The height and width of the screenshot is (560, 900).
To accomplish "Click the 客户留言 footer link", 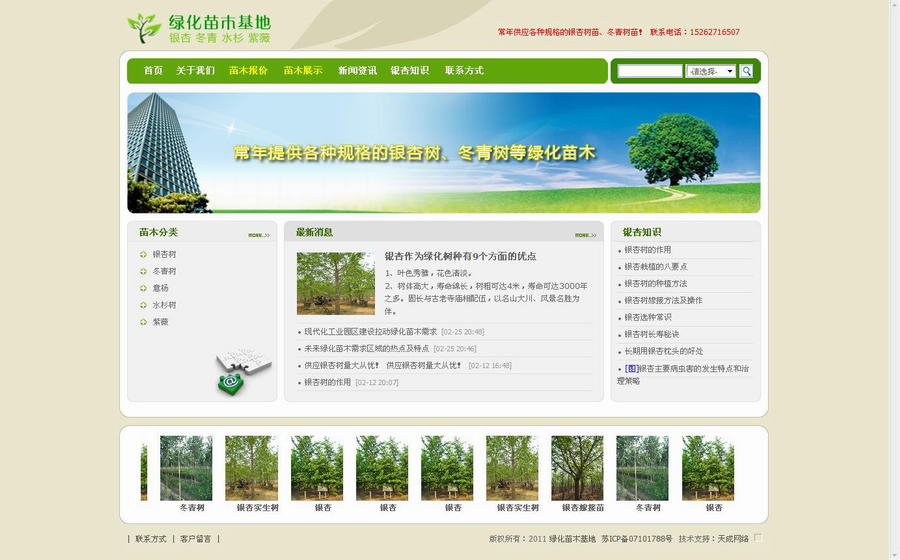I will pos(196,539).
